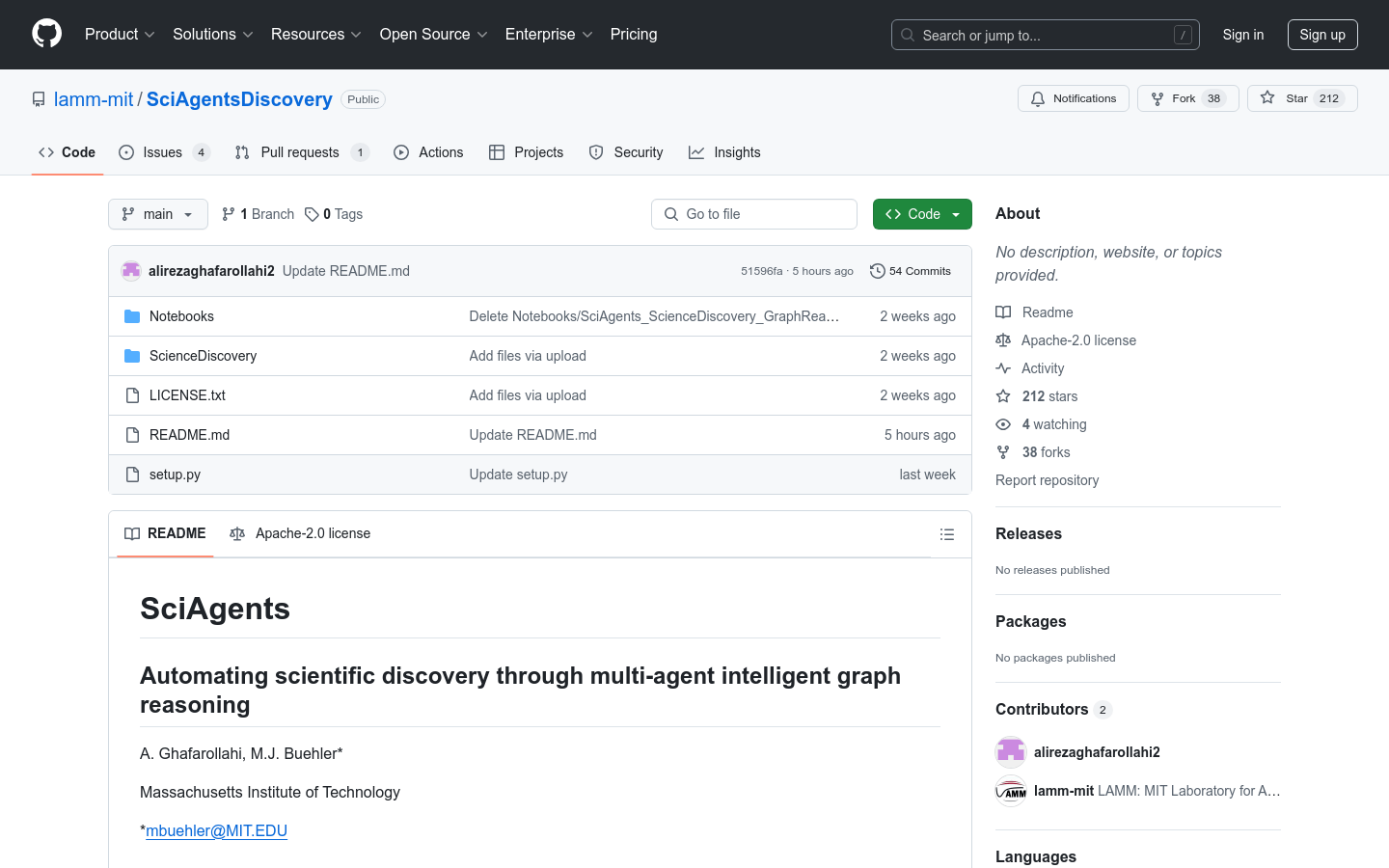Open the README outline list icon
Image resolution: width=1389 pixels, height=868 pixels.
(x=946, y=534)
